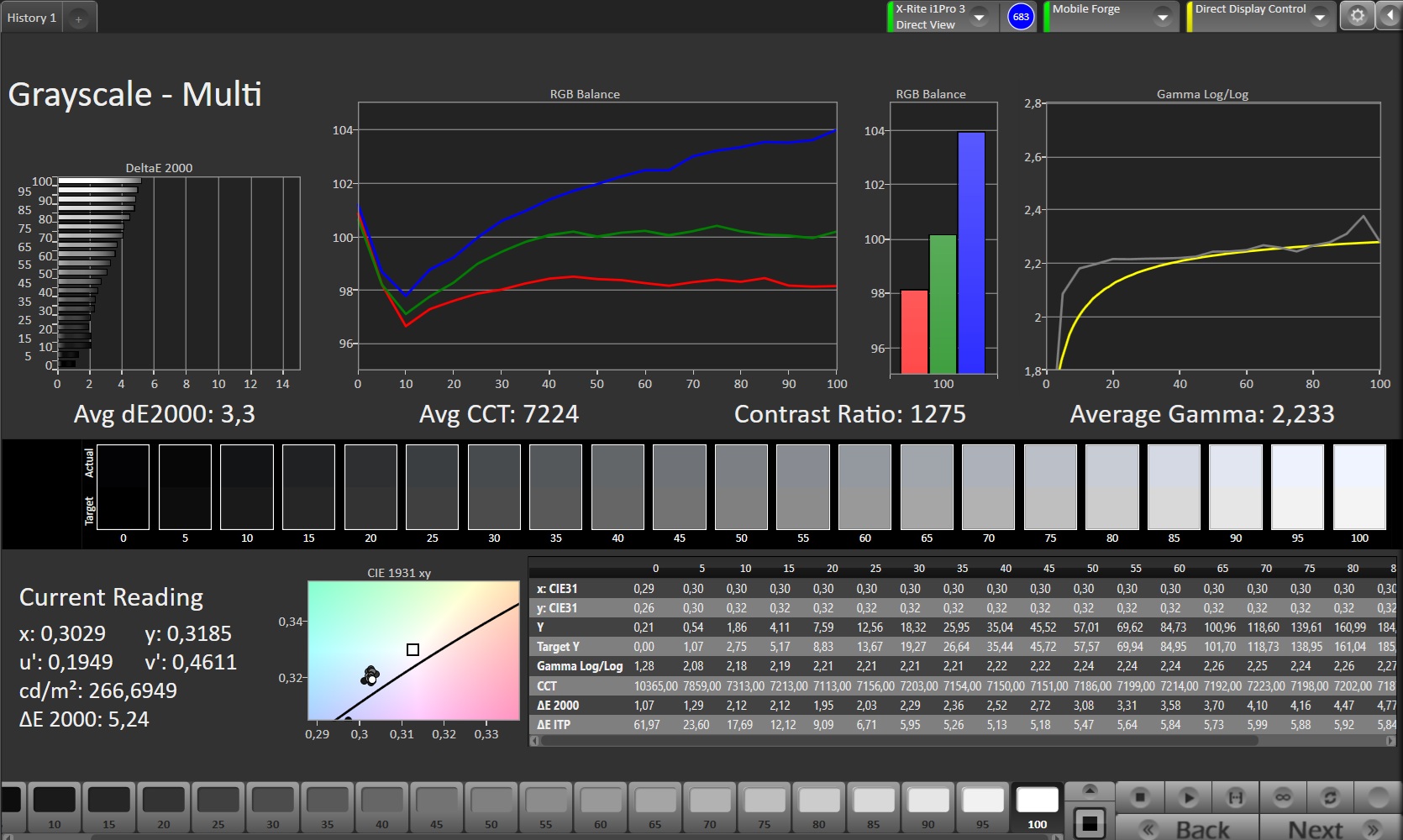Viewport: 1403px width, 840px height.
Task: Select the 15 percent gray pattern button
Action: [109, 808]
